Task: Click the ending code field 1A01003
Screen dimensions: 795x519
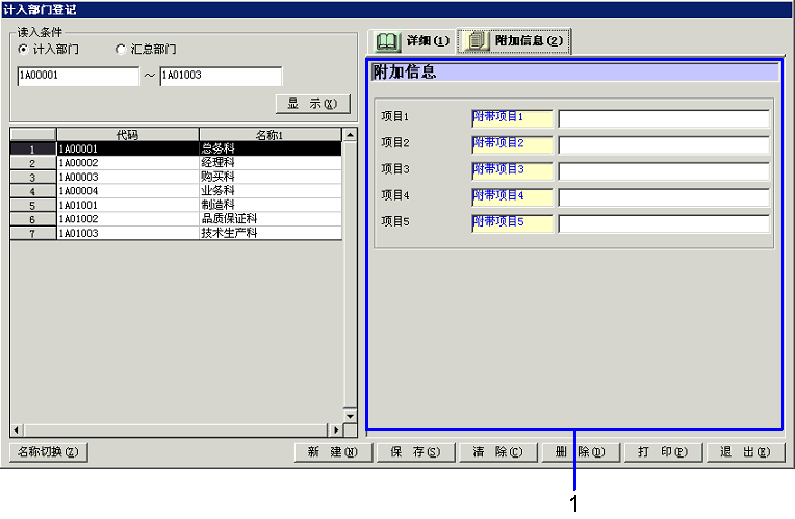Action: (220, 77)
